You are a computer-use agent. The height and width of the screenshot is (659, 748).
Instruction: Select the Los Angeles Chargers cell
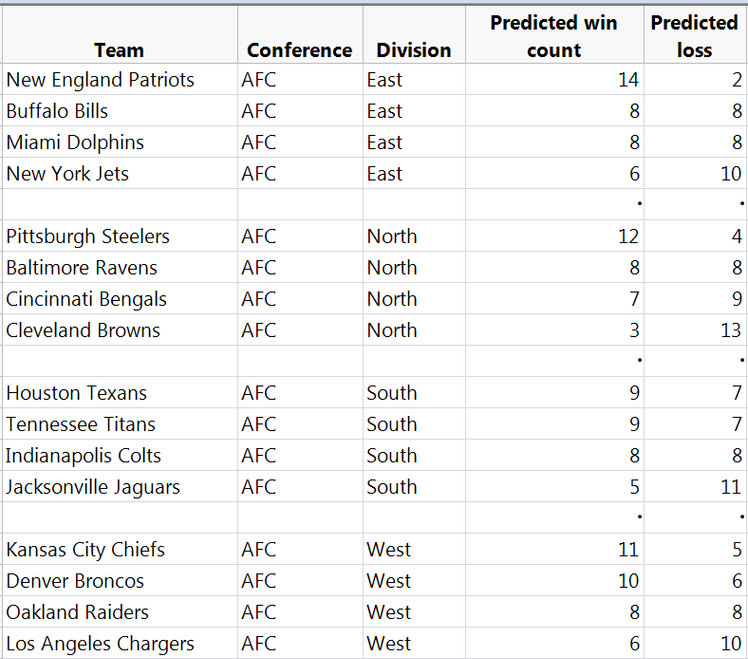(x=100, y=643)
